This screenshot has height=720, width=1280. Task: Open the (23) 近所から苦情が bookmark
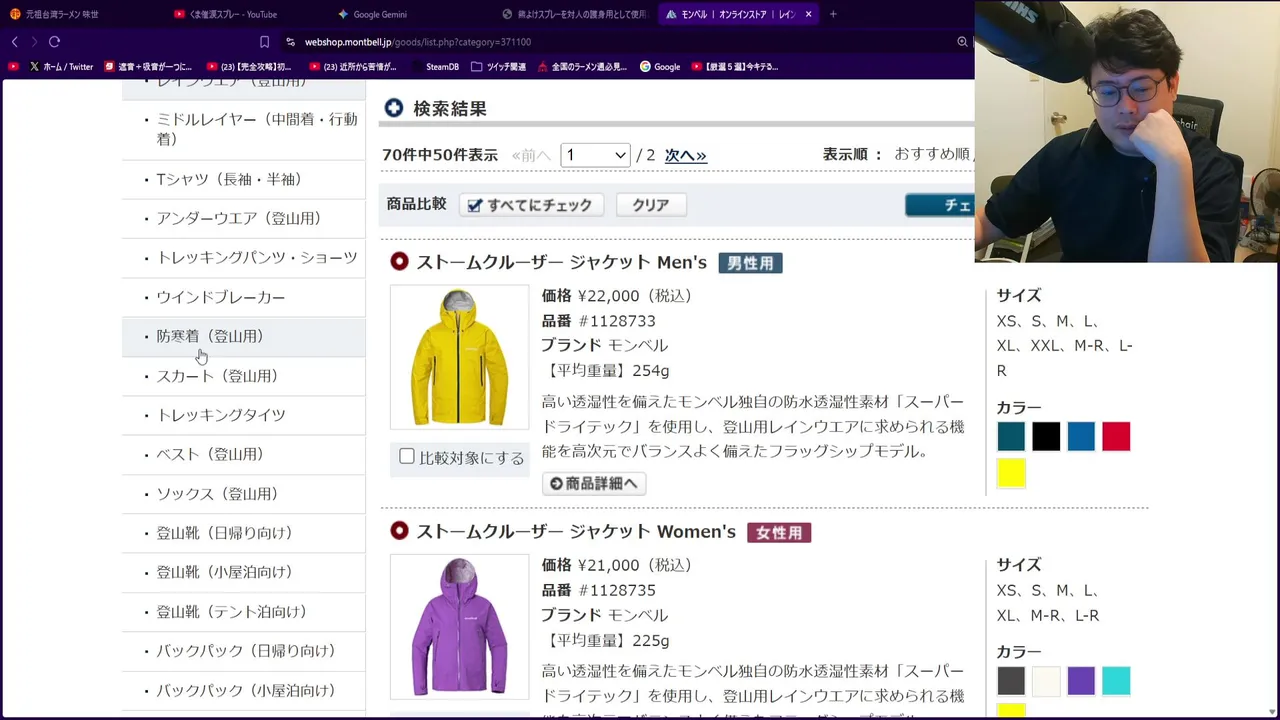353,67
